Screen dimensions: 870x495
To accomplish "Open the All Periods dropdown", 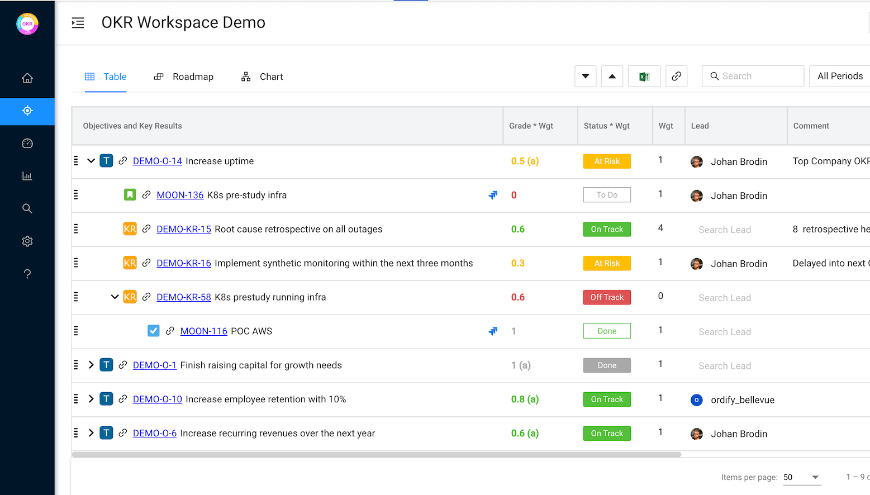I will tap(840, 76).
